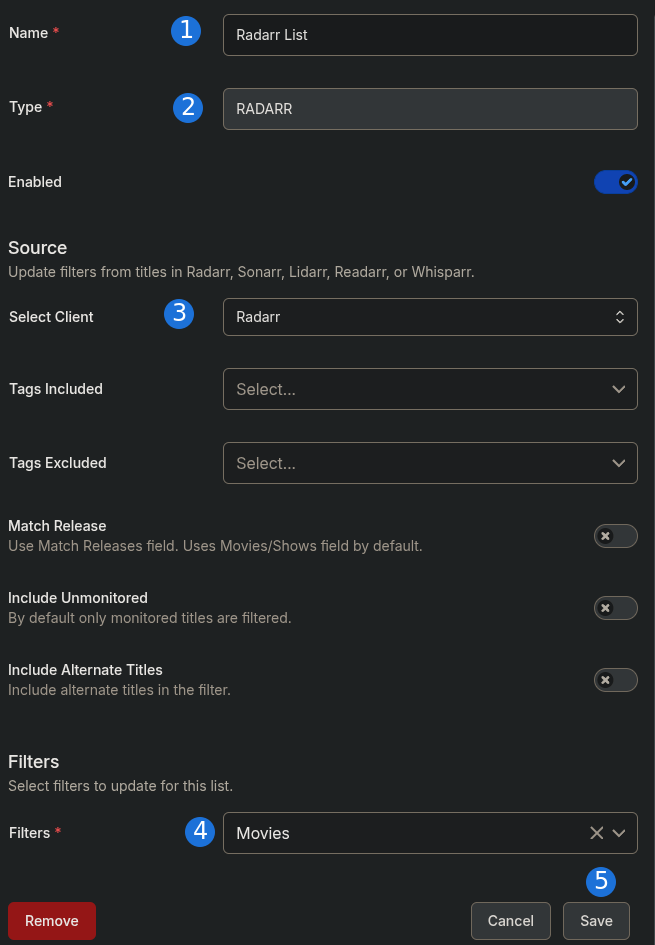Viewport: 655px width, 945px height.
Task: Expand the Tags Excluded chevron
Action: pyautogui.click(x=618, y=463)
